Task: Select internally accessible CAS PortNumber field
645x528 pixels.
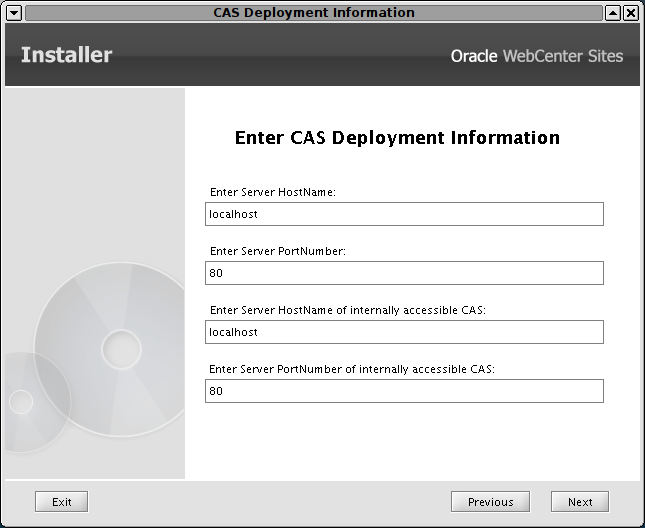Action: click(x=404, y=391)
